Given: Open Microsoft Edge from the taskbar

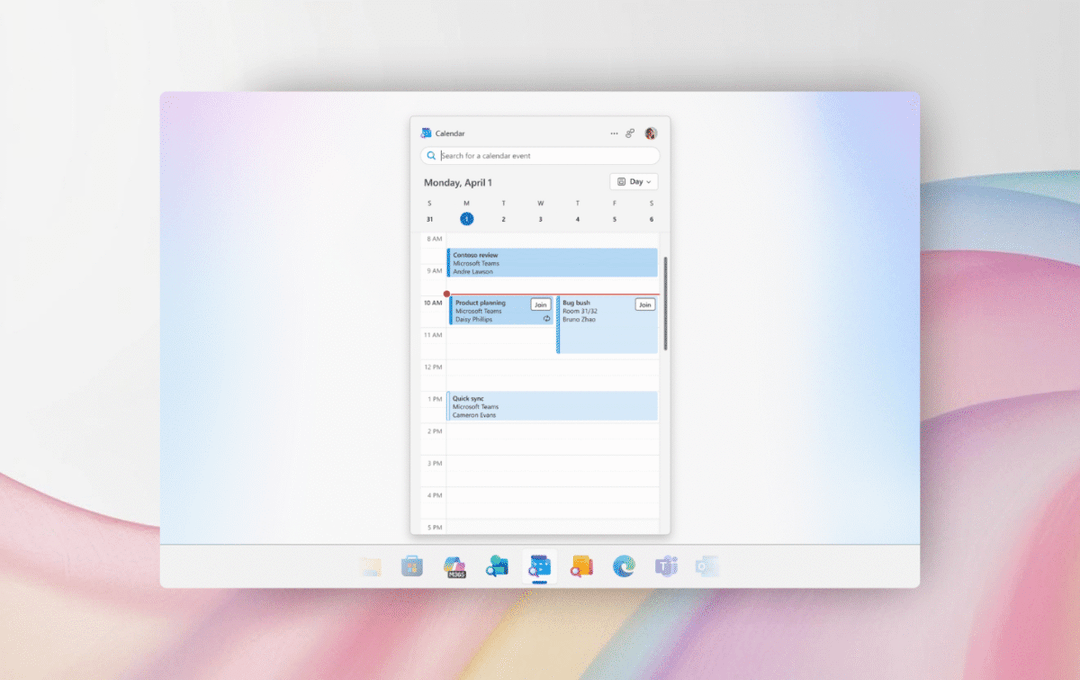Looking at the screenshot, I should tap(623, 567).
